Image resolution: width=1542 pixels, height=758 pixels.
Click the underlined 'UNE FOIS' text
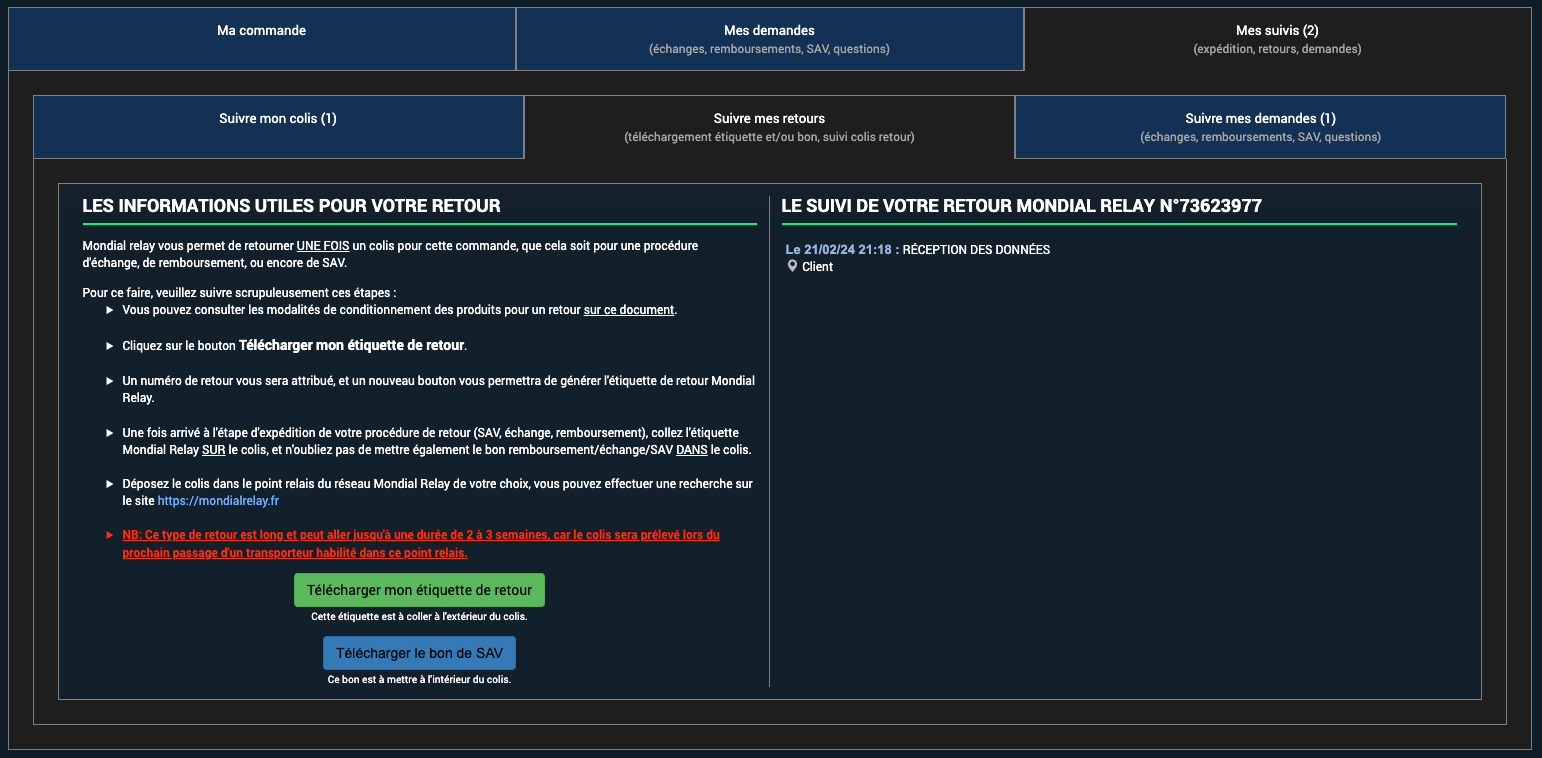(323, 246)
